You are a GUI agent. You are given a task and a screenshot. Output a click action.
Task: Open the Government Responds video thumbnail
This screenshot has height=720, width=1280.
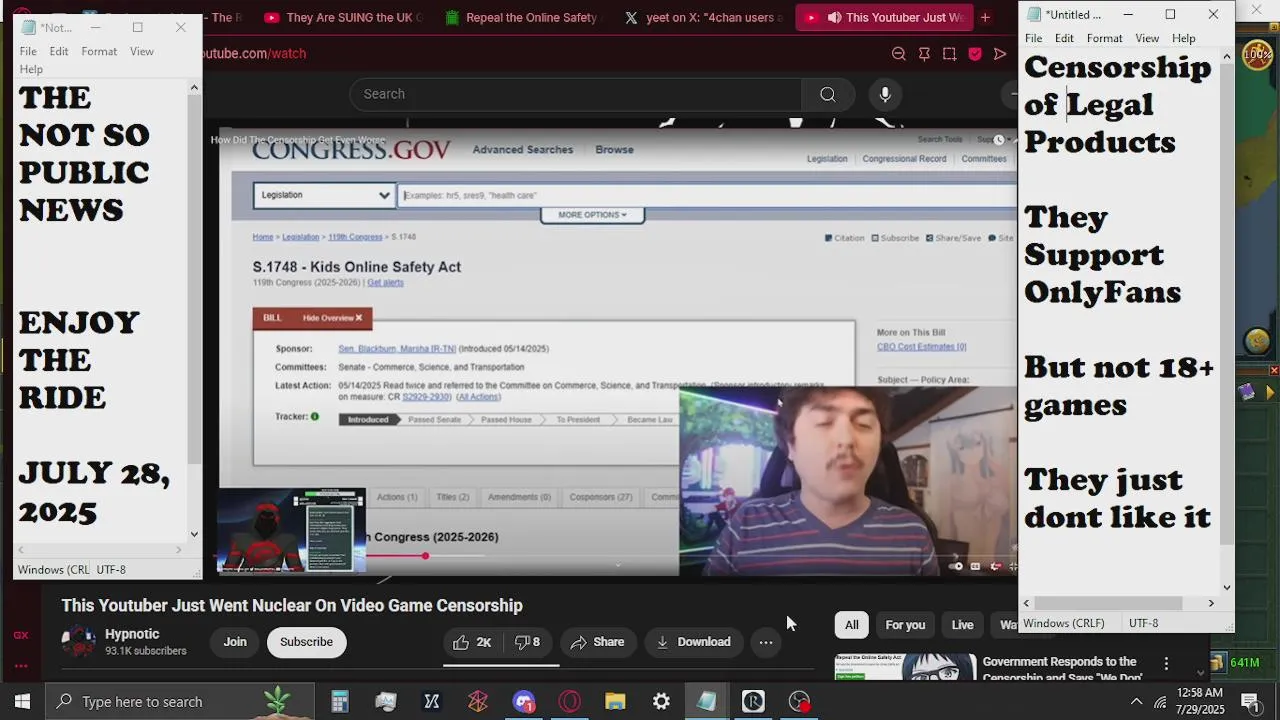(905, 667)
